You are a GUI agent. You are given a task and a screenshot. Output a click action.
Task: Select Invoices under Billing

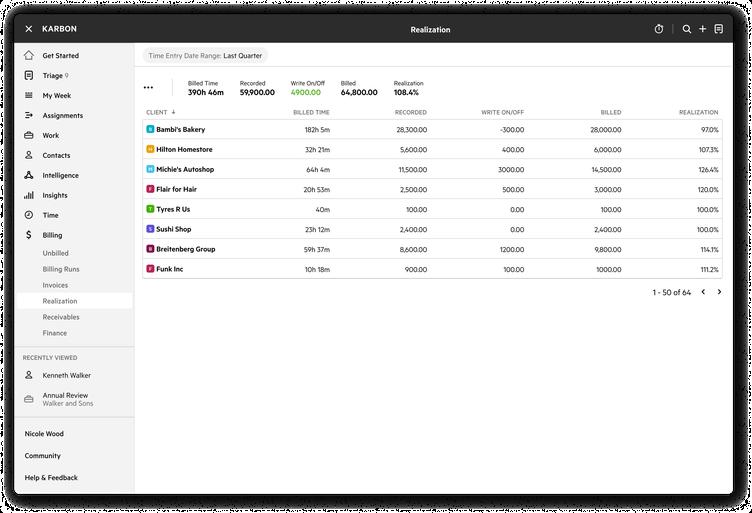[55, 285]
